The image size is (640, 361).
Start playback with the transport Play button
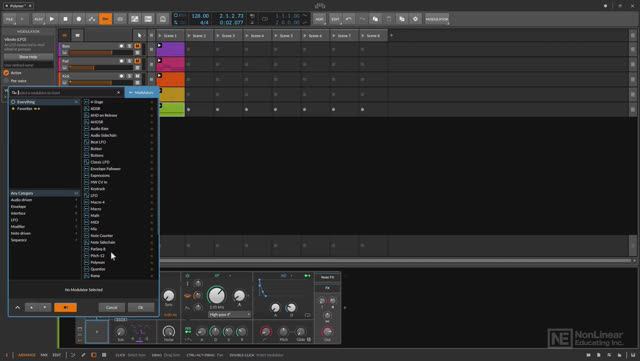[52, 19]
